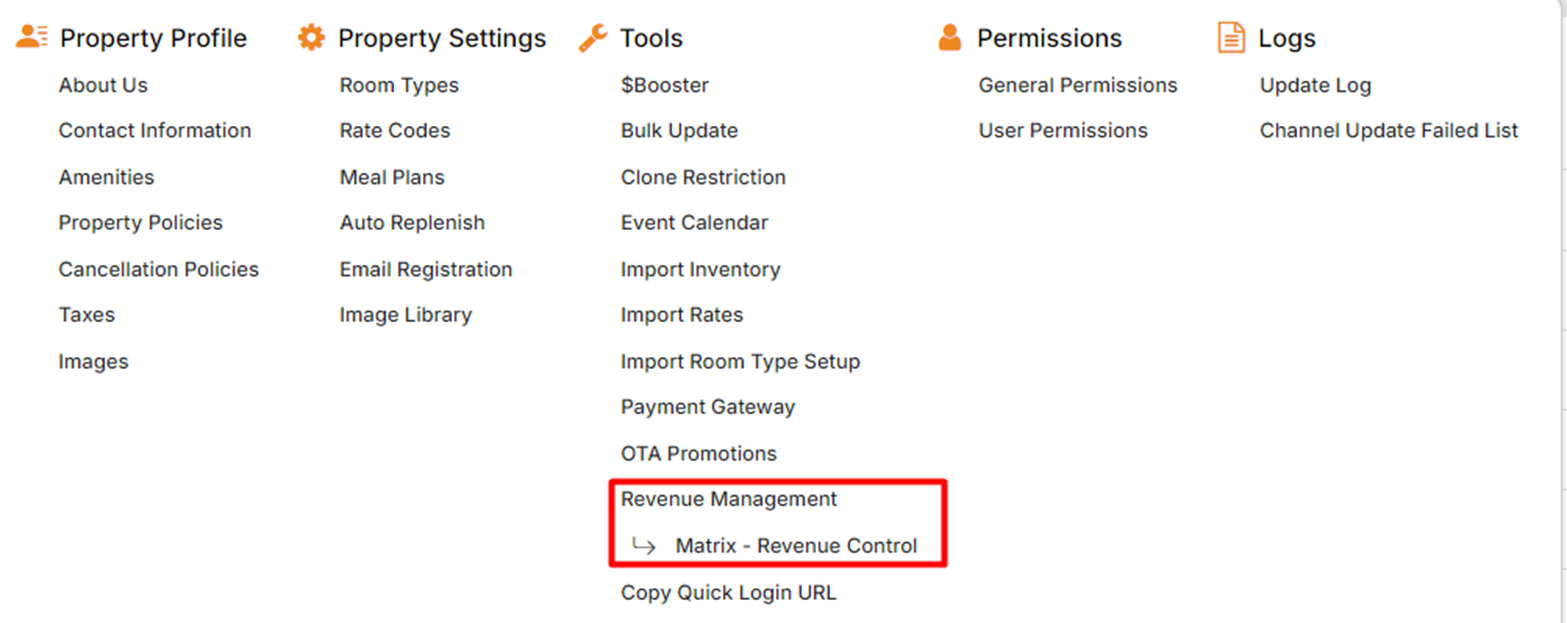Viewport: 1567px width, 623px height.
Task: Click the Permissions user icon
Action: click(949, 38)
